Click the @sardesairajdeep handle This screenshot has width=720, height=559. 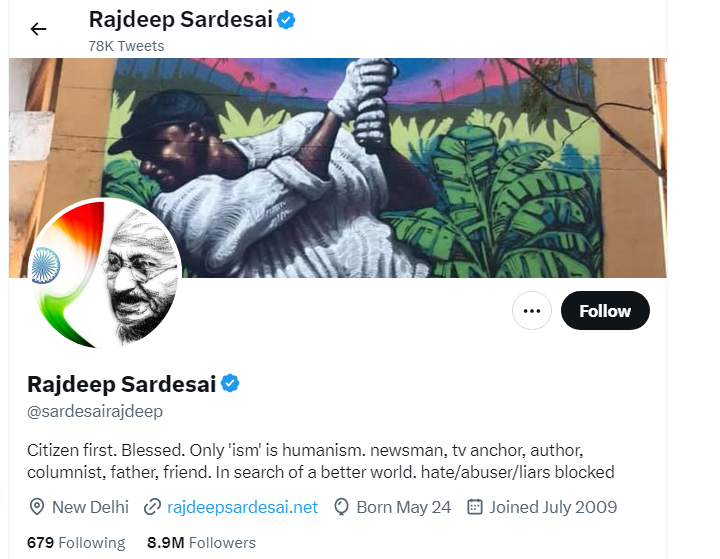click(x=95, y=411)
